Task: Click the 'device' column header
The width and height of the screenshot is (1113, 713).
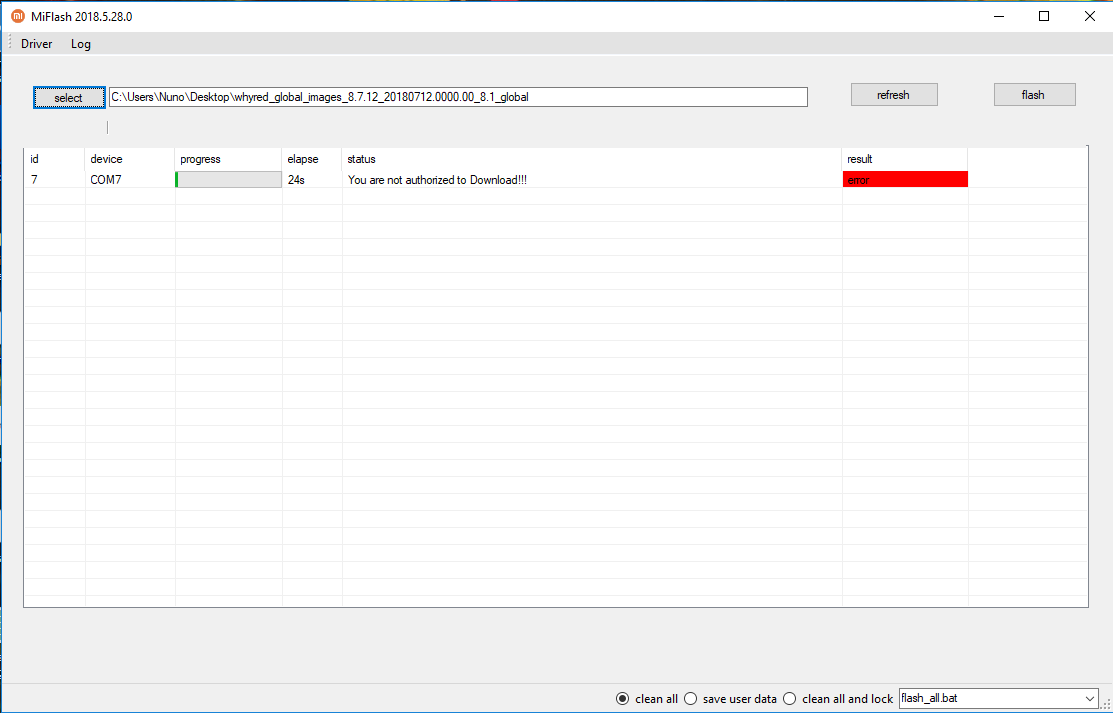Action: (130, 159)
